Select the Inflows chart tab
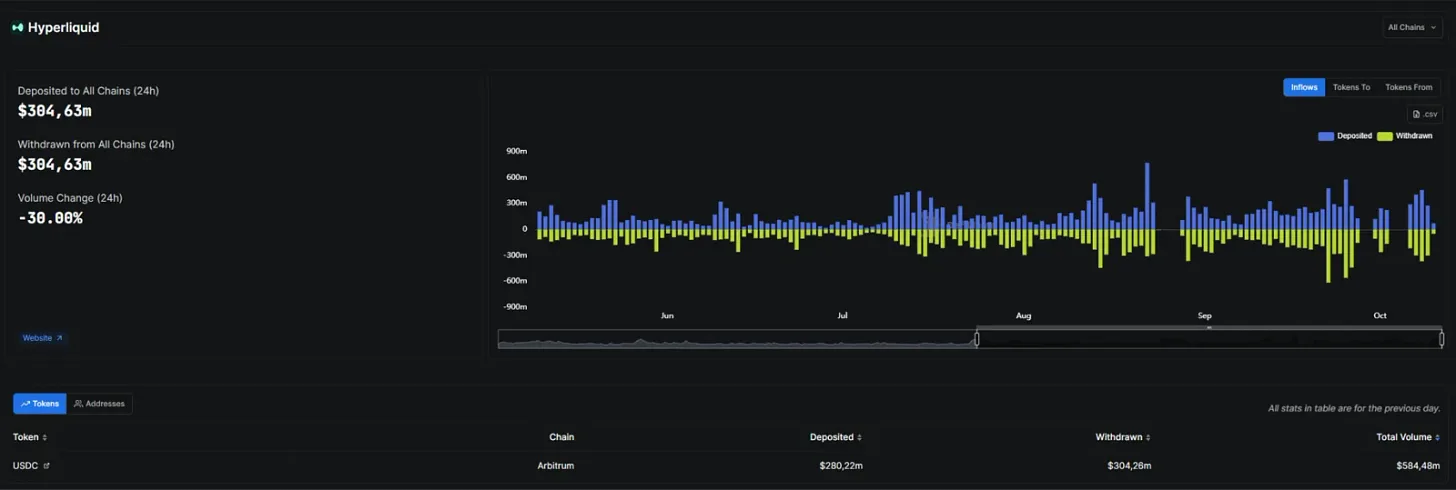Screen dimensions: 1456x490 click(x=1304, y=87)
